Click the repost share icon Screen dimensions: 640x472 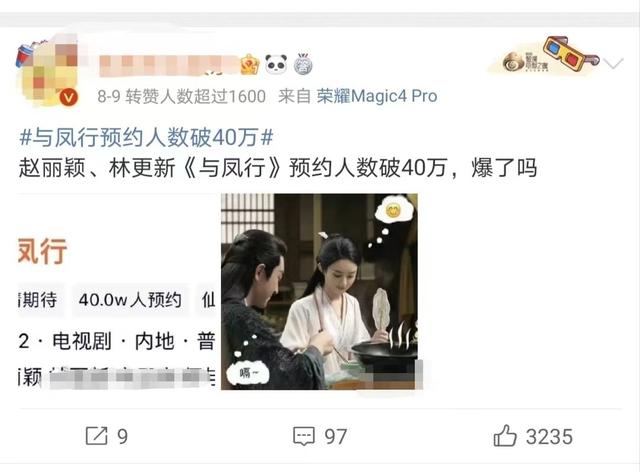point(96,436)
